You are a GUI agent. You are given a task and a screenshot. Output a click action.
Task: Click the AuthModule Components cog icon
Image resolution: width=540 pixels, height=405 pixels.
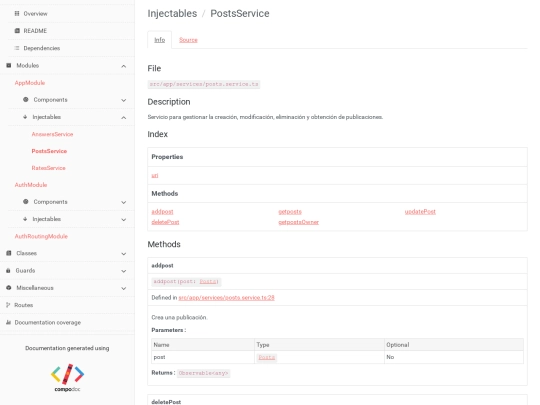(25, 201)
